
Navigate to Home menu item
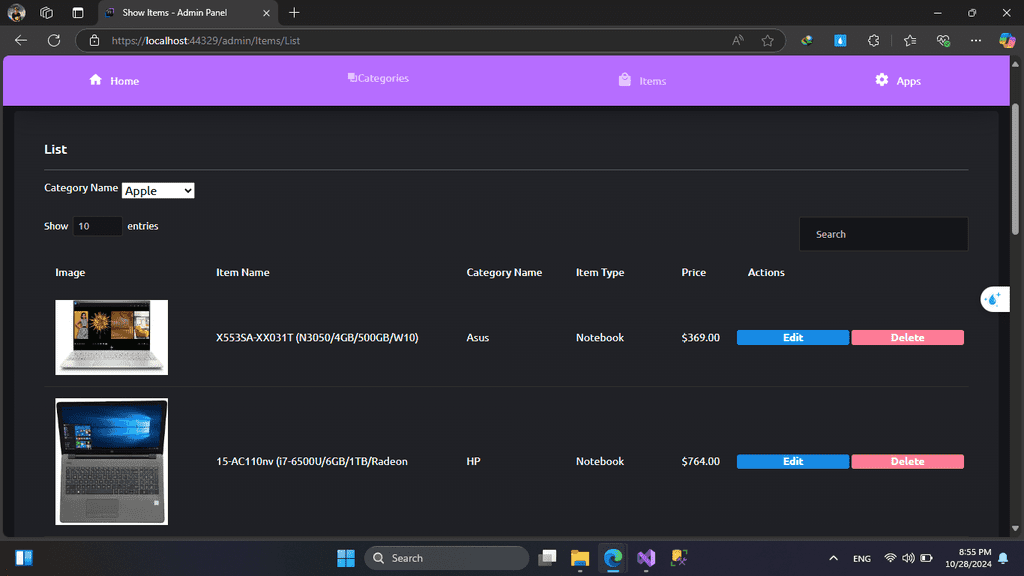coord(114,80)
